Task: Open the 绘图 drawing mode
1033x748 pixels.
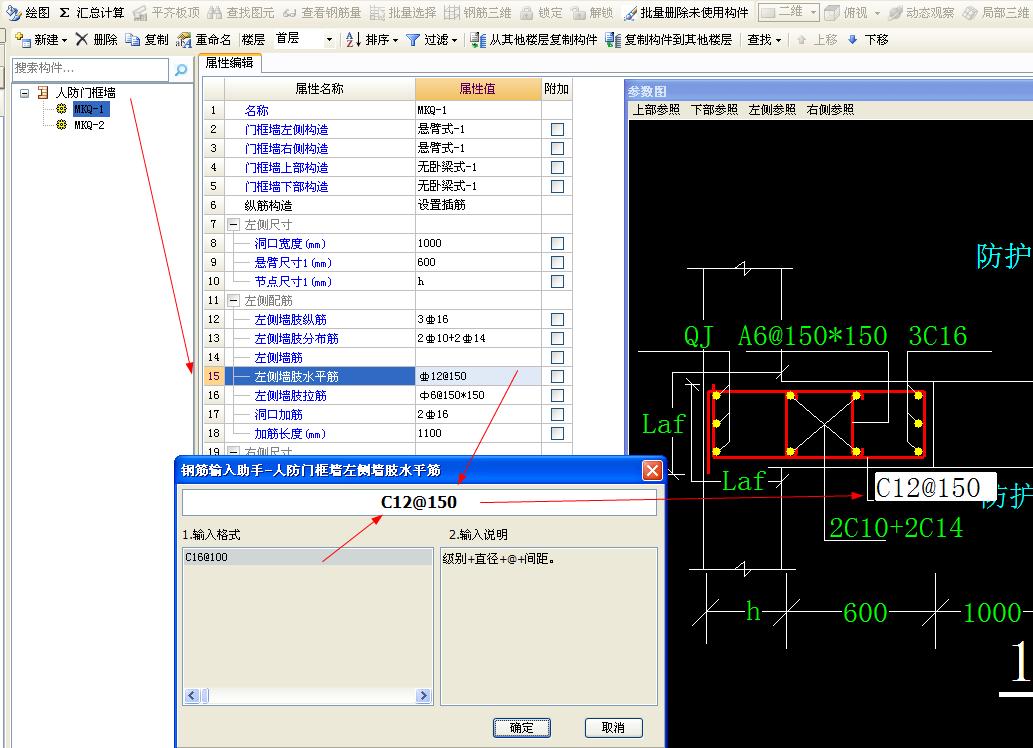Action: coord(28,13)
